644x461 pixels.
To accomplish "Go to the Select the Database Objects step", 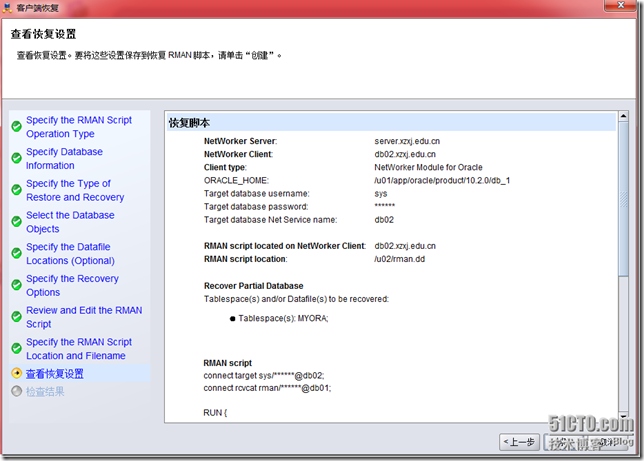I will pyautogui.click(x=70, y=222).
